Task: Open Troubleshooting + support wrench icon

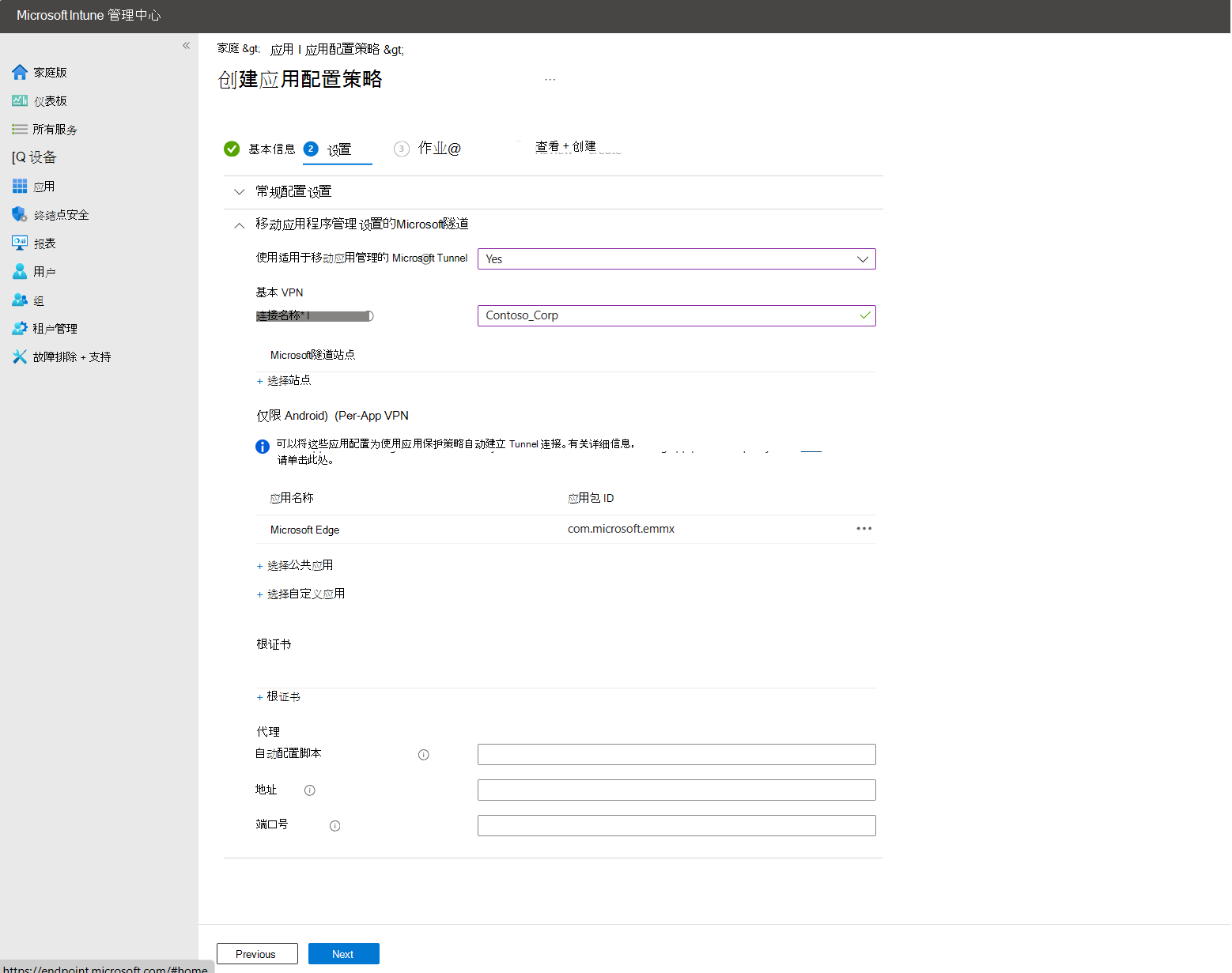Action: [x=20, y=356]
